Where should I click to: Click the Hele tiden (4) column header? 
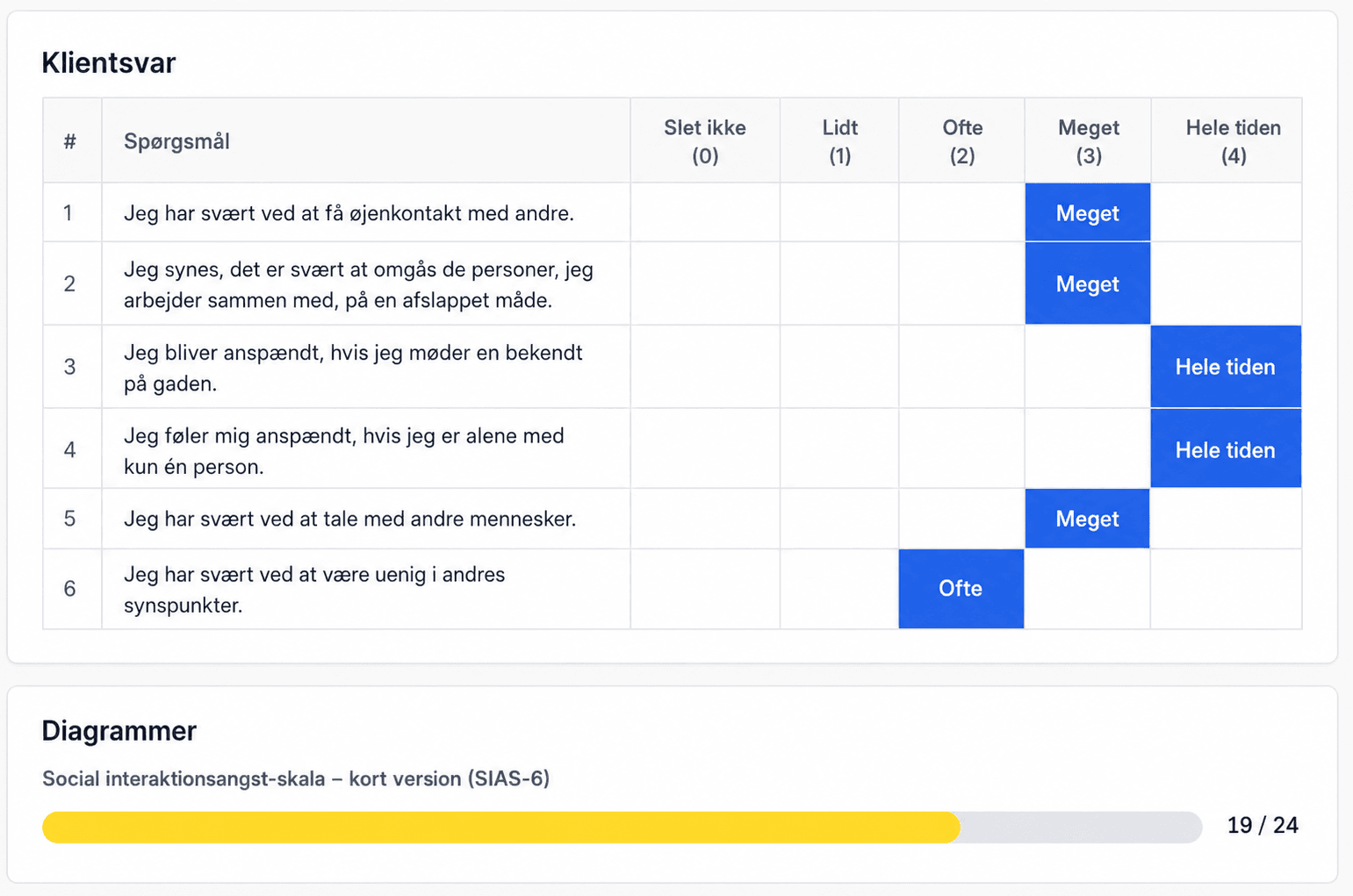tap(1233, 141)
